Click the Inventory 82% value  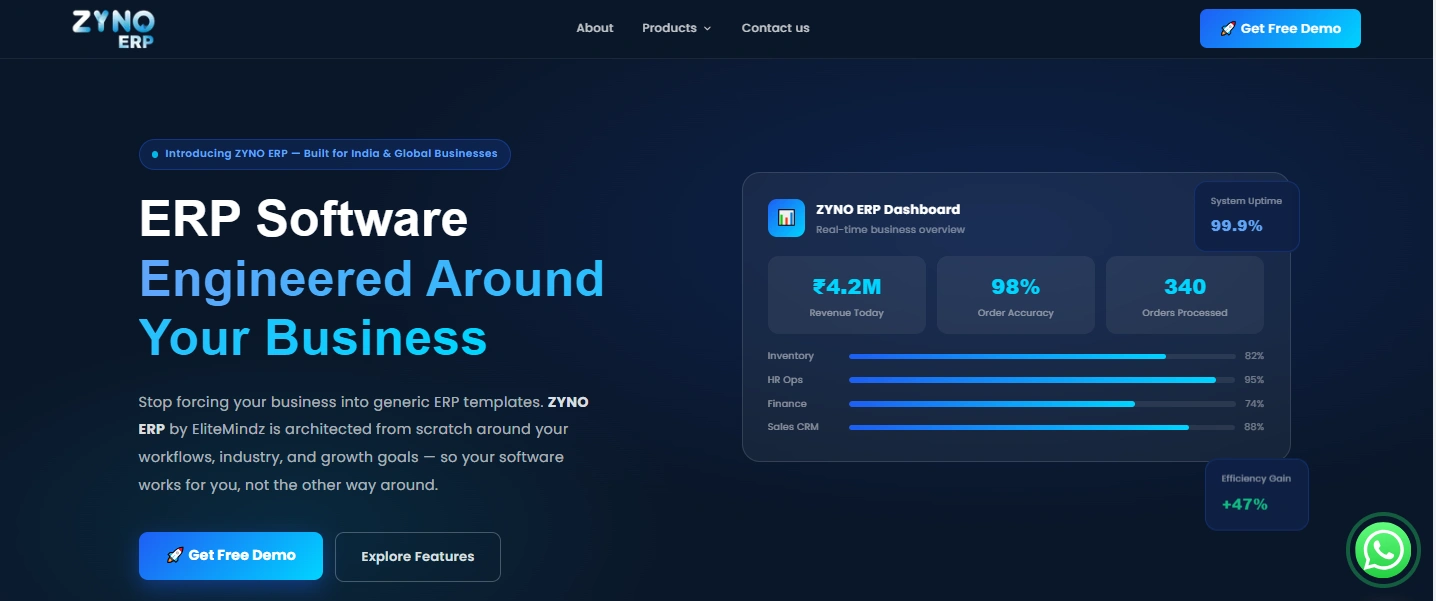coord(1254,356)
